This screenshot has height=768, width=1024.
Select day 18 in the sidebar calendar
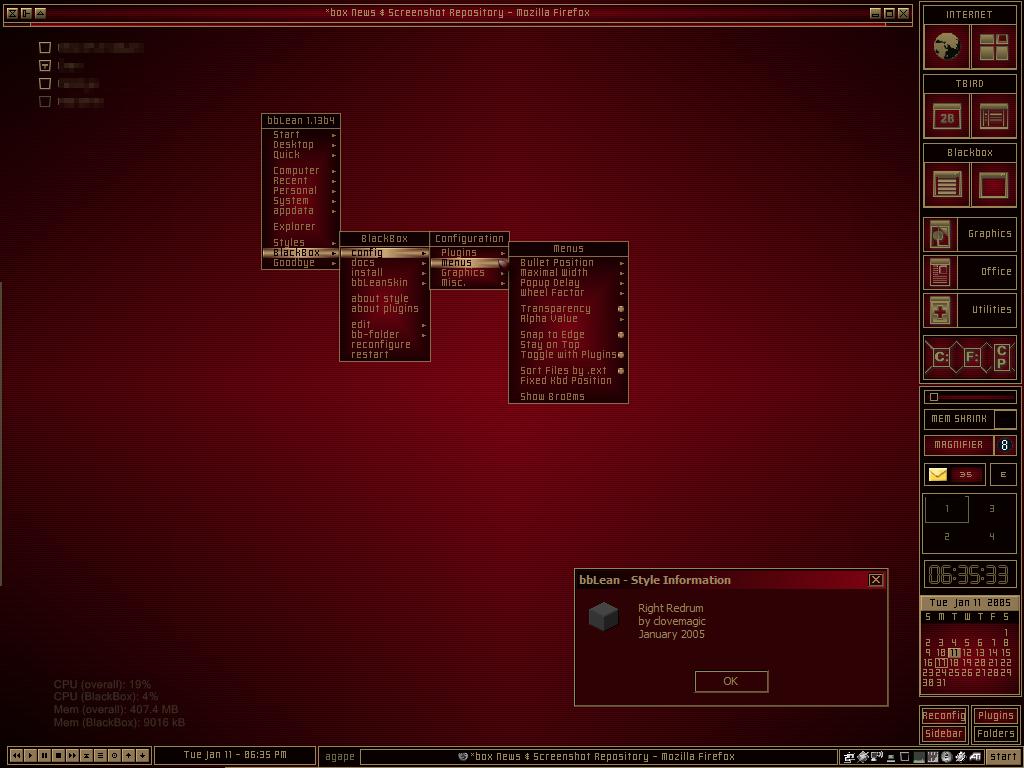[954, 663]
